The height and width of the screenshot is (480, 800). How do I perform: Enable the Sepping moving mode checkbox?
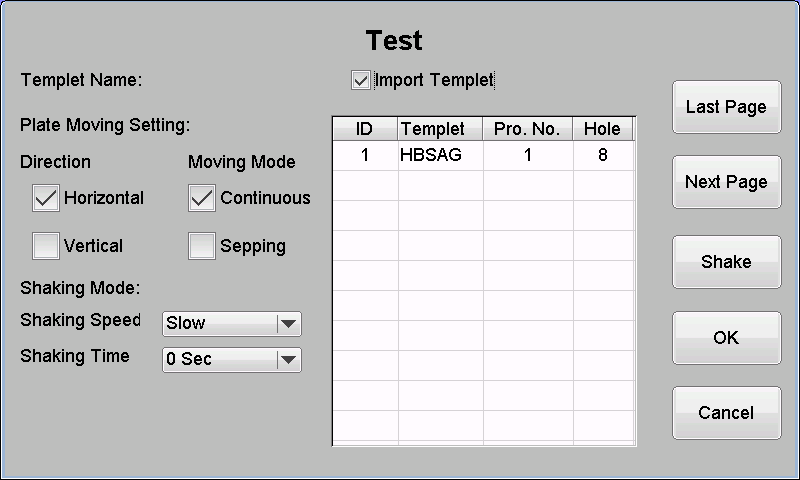(202, 246)
